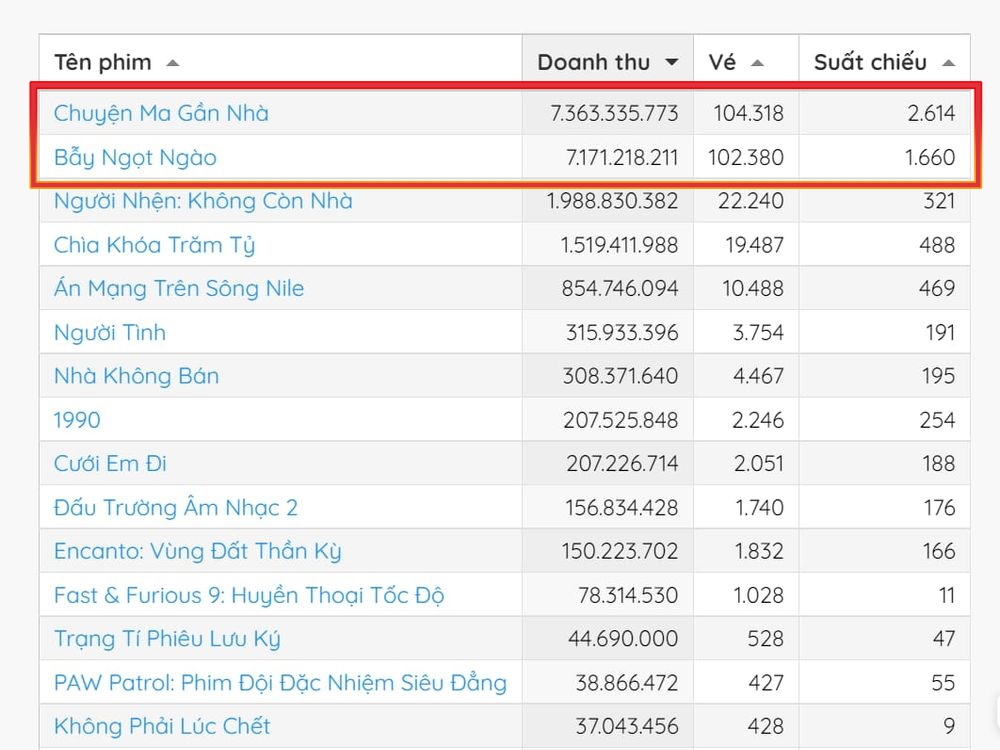This screenshot has height=750, width=1000.
Task: Open Chuyện Ma Gần Nhà movie link
Action: [x=161, y=113]
